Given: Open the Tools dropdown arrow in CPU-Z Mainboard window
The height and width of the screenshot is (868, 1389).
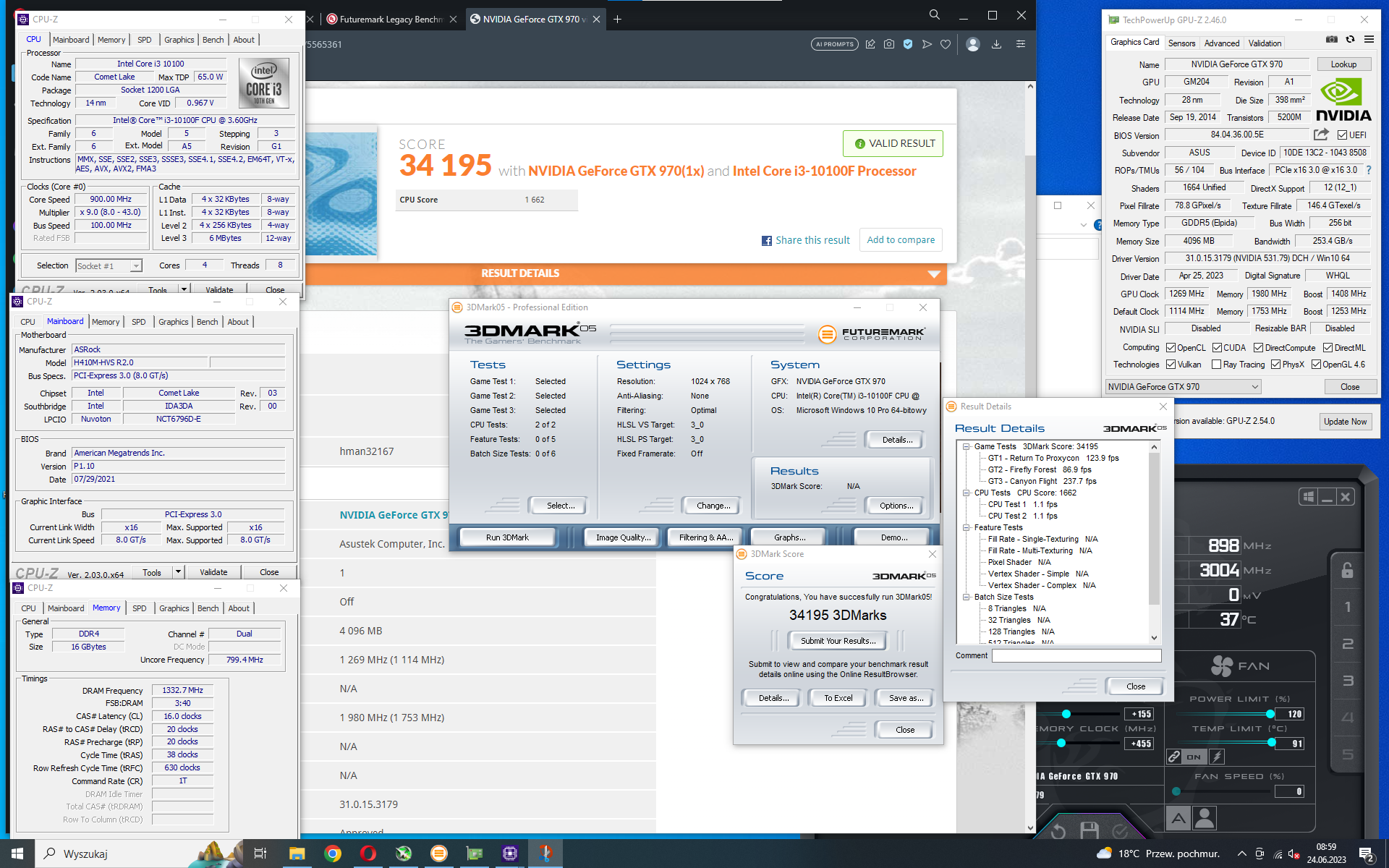Looking at the screenshot, I should click(x=178, y=572).
